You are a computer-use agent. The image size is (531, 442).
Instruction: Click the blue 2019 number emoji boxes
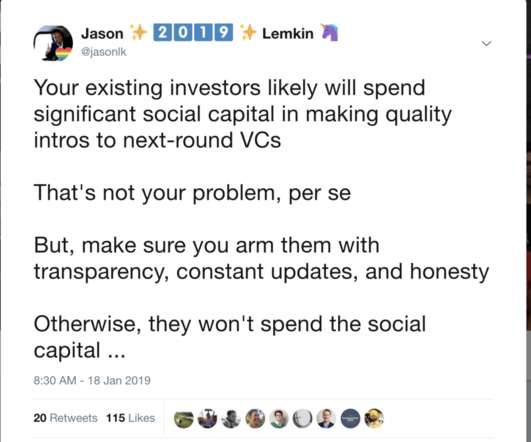pos(193,33)
